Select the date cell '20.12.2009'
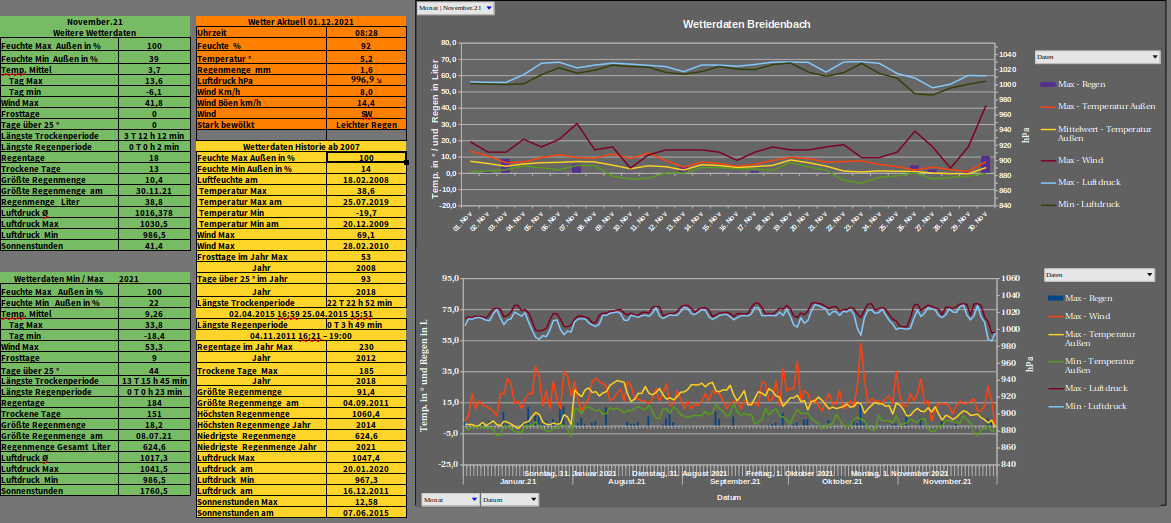 tap(367, 224)
